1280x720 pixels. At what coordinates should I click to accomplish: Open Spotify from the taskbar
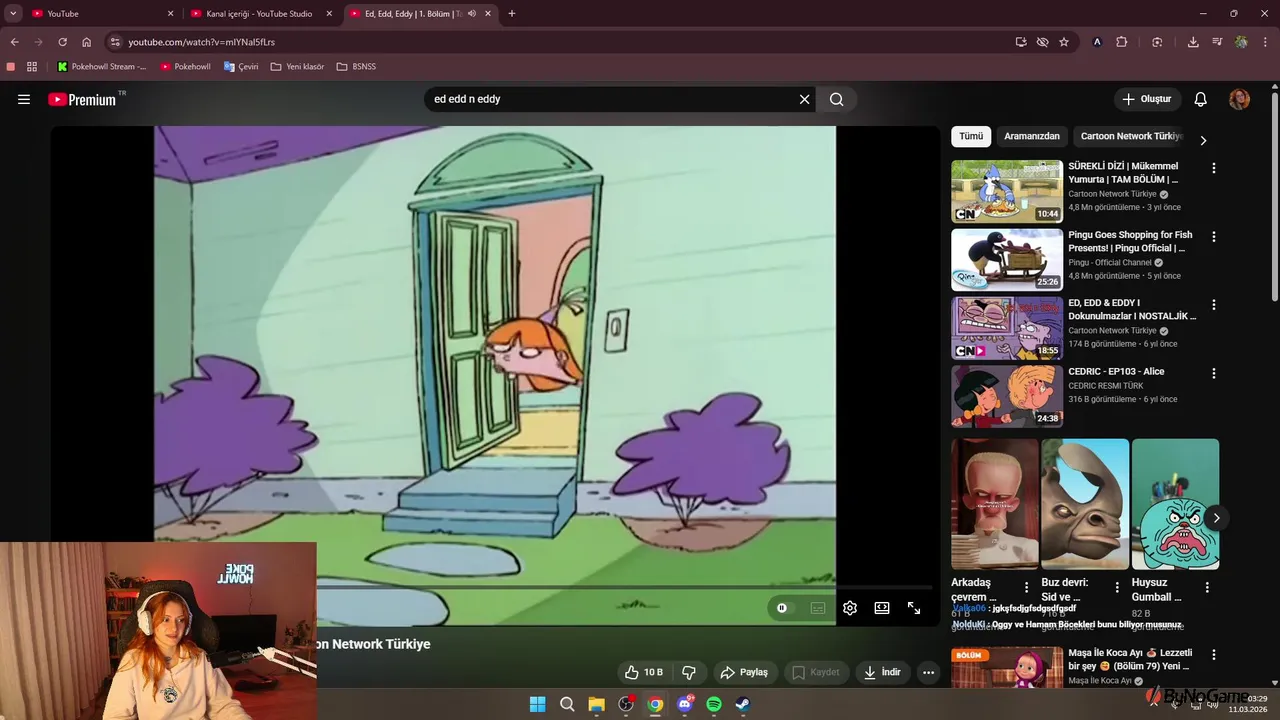click(714, 704)
